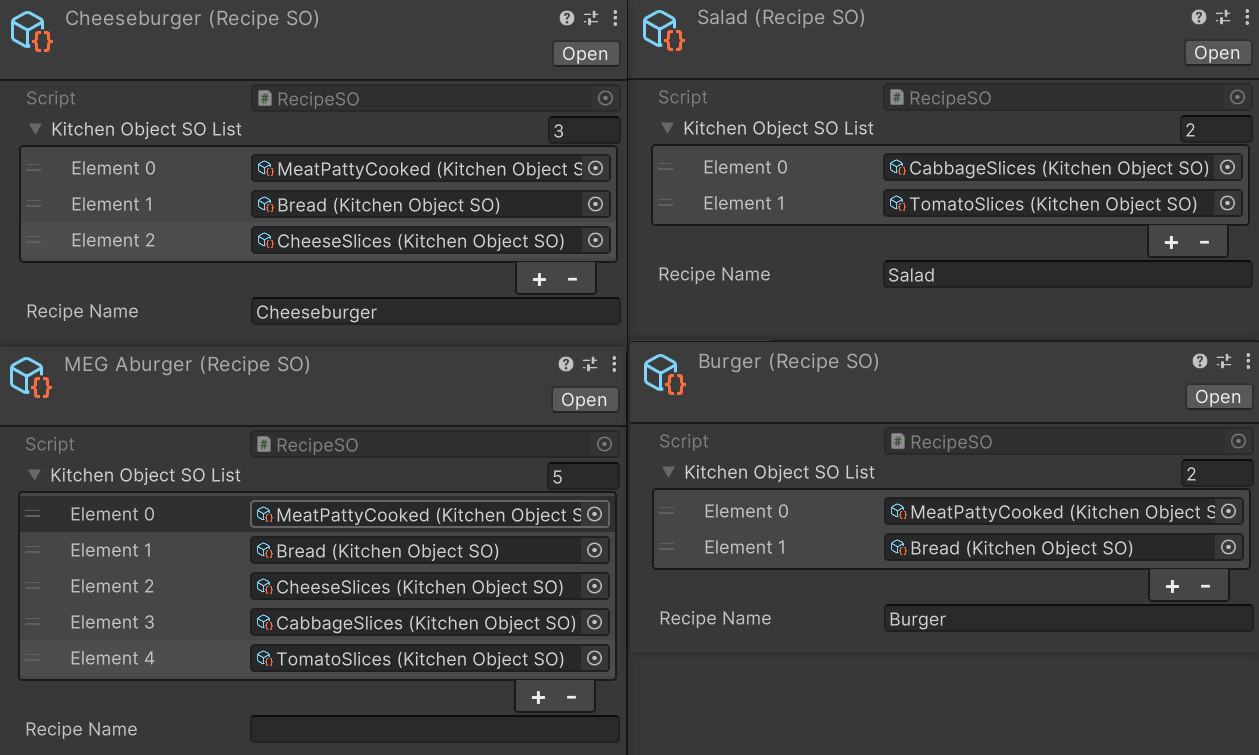Add a new element to the Salad list
The height and width of the screenshot is (755, 1259).
(x=1170, y=241)
